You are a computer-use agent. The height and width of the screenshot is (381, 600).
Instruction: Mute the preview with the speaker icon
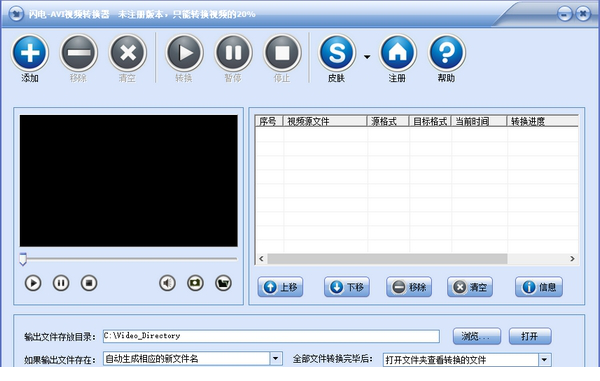pyautogui.click(x=167, y=283)
